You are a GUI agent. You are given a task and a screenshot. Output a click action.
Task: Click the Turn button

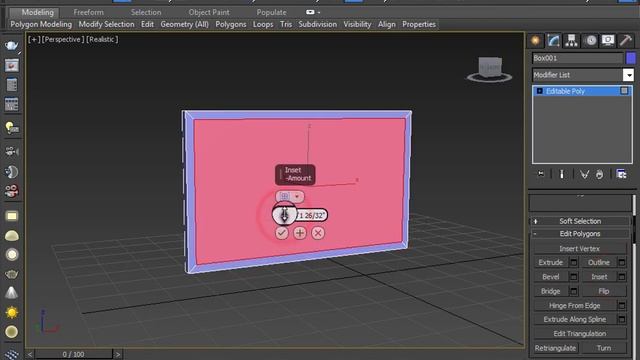(604, 348)
